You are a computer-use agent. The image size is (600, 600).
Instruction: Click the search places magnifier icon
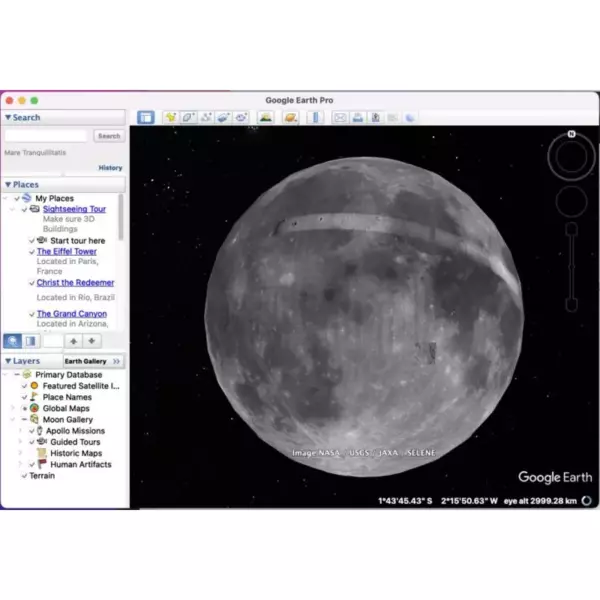tap(13, 341)
